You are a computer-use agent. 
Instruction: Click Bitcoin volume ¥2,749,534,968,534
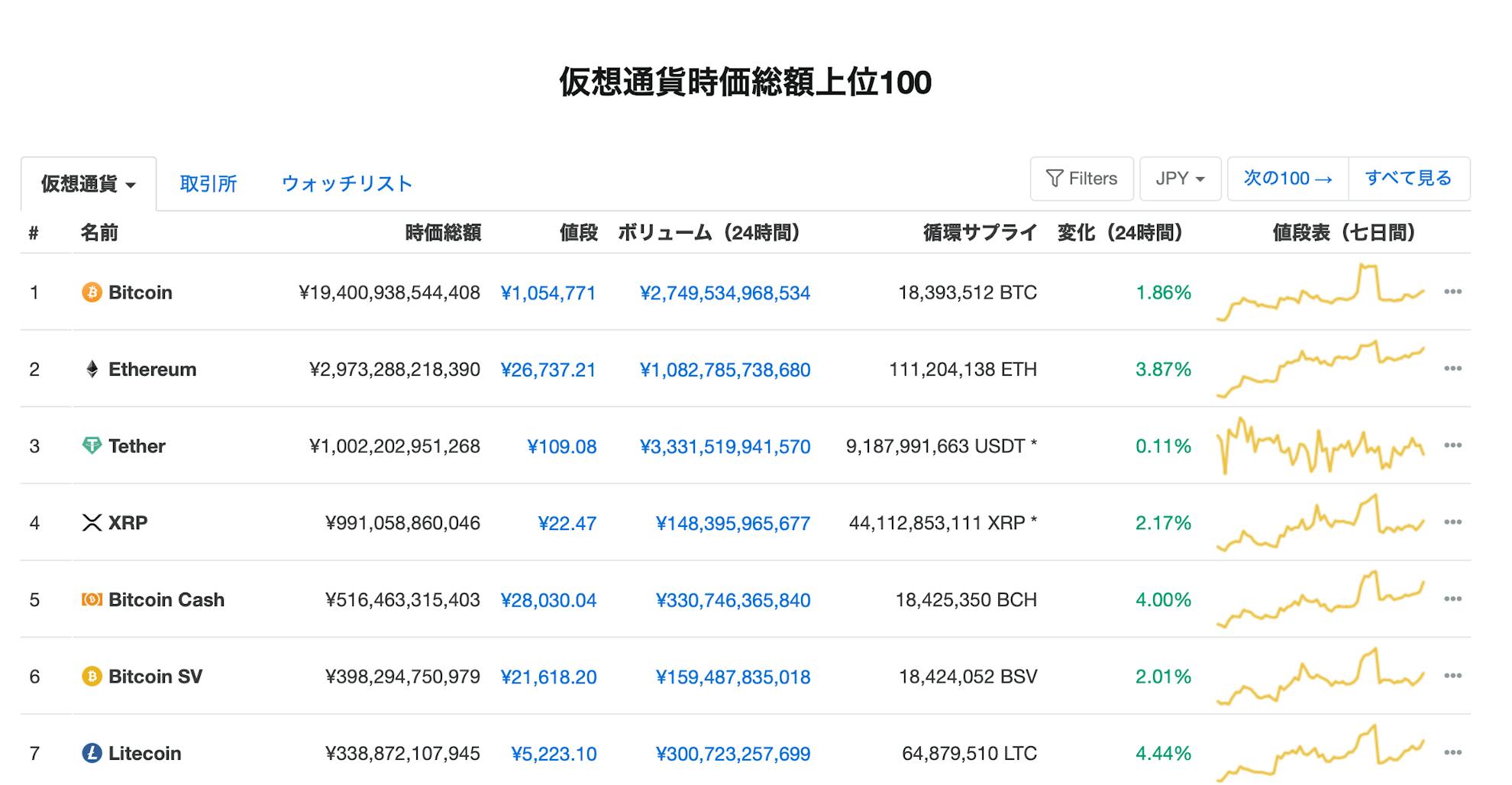point(725,293)
